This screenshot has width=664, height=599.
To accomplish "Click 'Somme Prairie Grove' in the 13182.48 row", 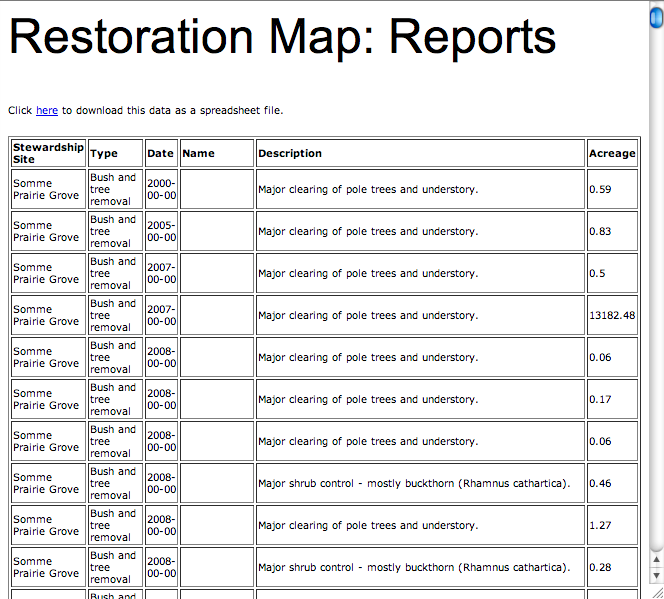I will pos(46,315).
